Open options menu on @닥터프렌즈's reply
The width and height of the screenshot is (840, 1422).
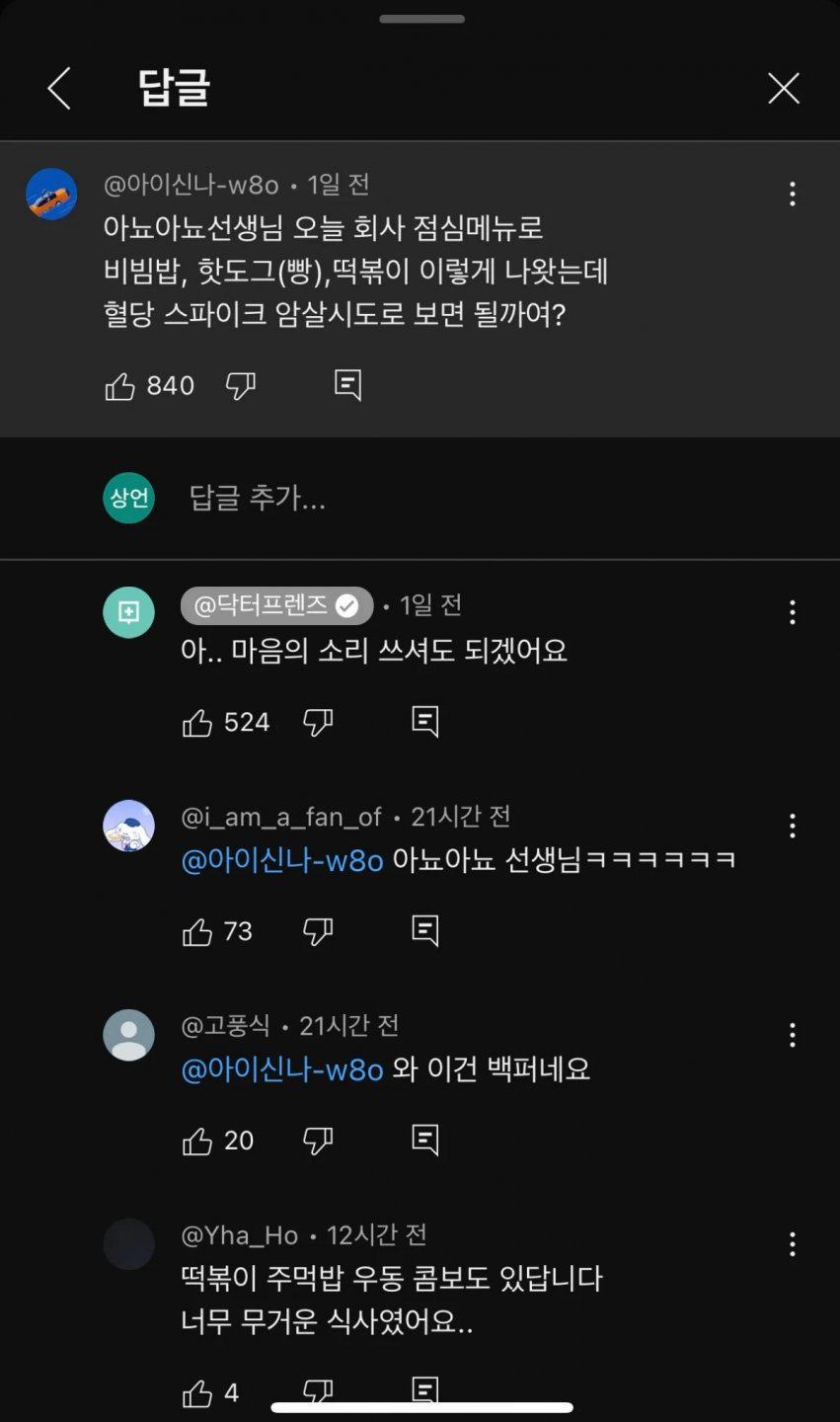792,612
